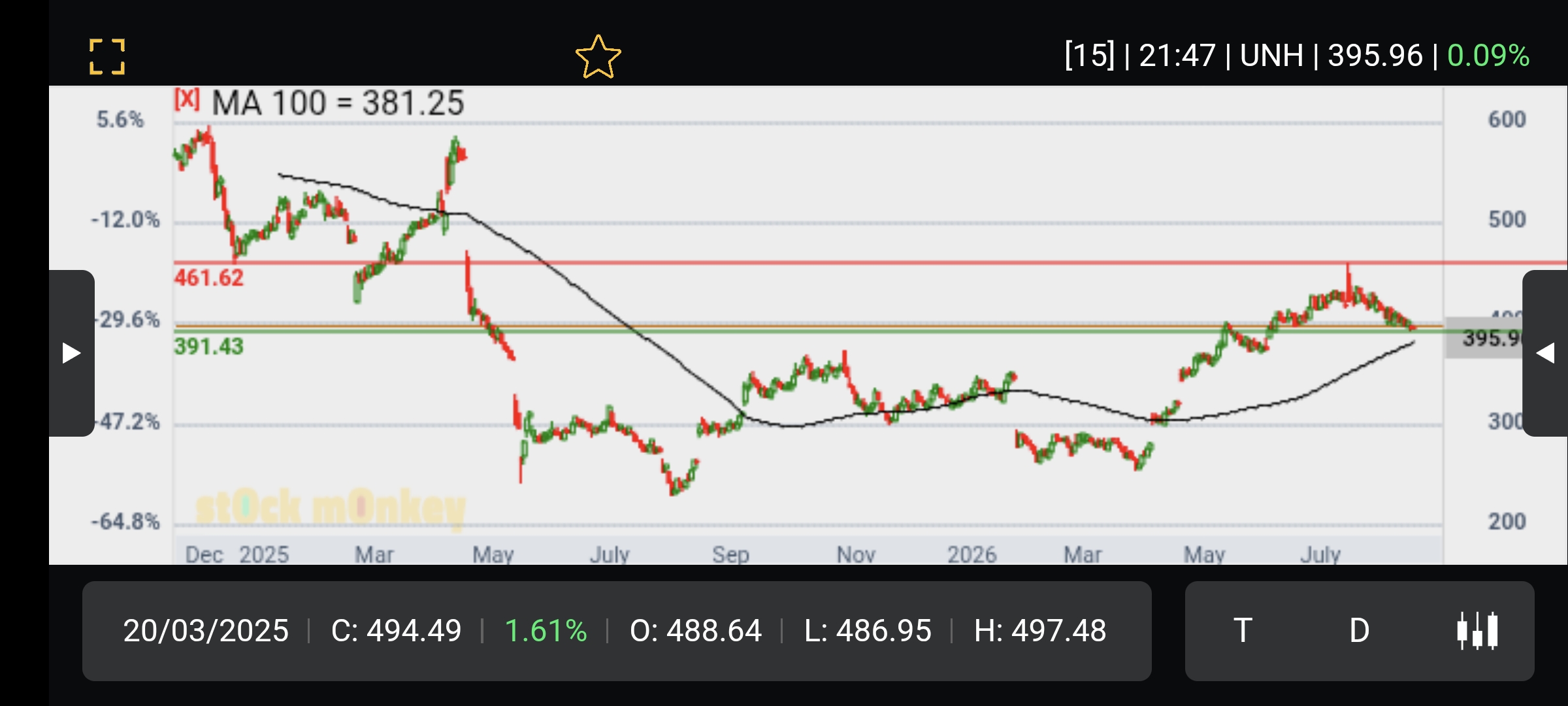Tap the 0.09% change value
Image resolution: width=1568 pixels, height=706 pixels.
point(1488,56)
